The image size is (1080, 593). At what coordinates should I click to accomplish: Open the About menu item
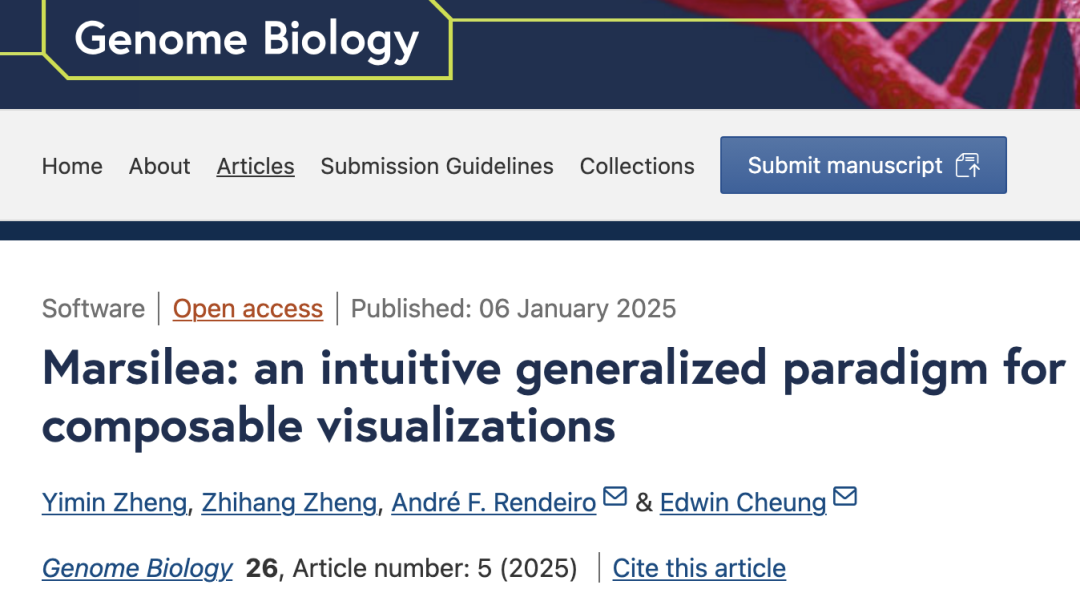[x=159, y=166]
